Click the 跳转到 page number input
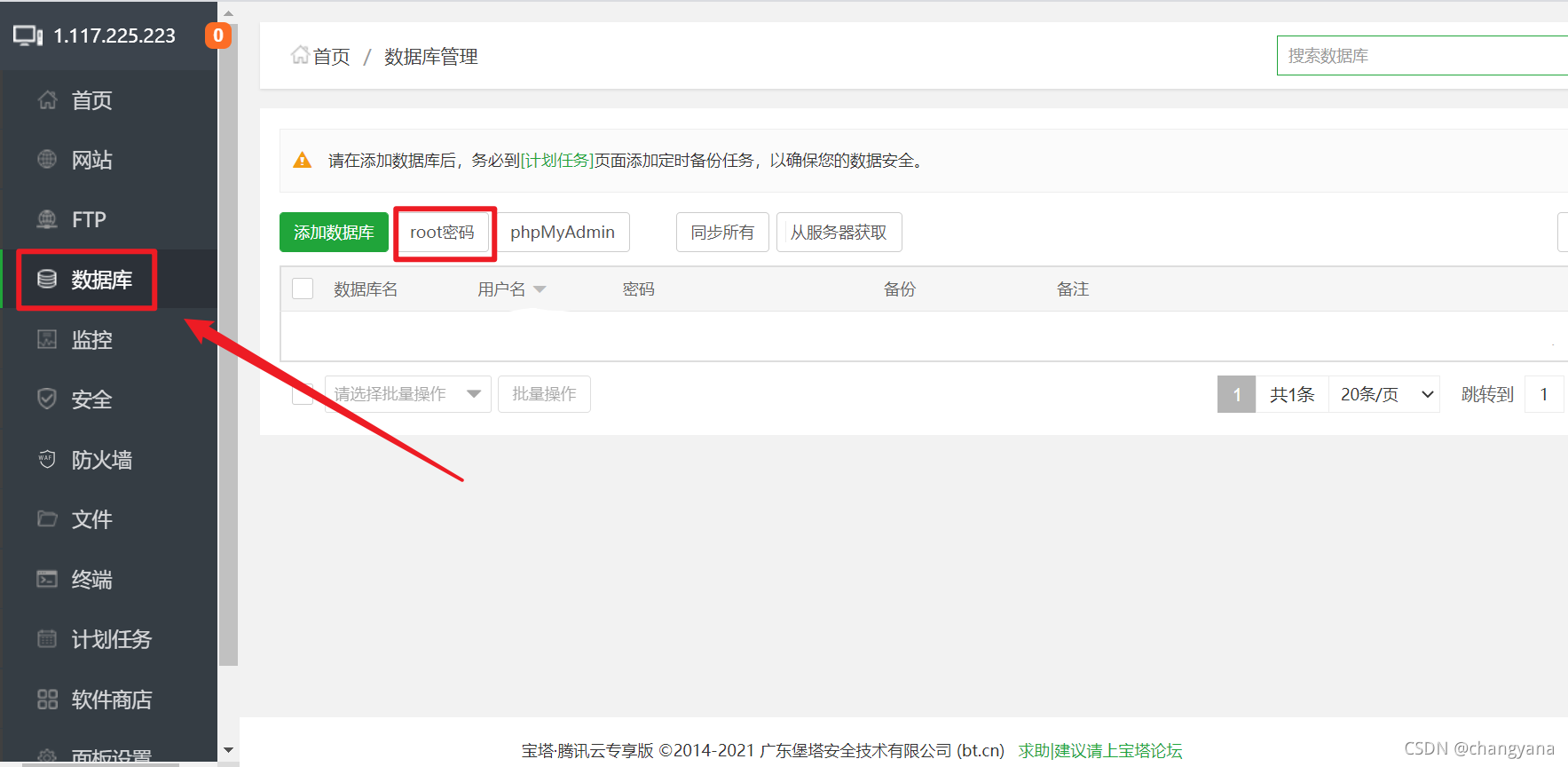 (x=1545, y=394)
